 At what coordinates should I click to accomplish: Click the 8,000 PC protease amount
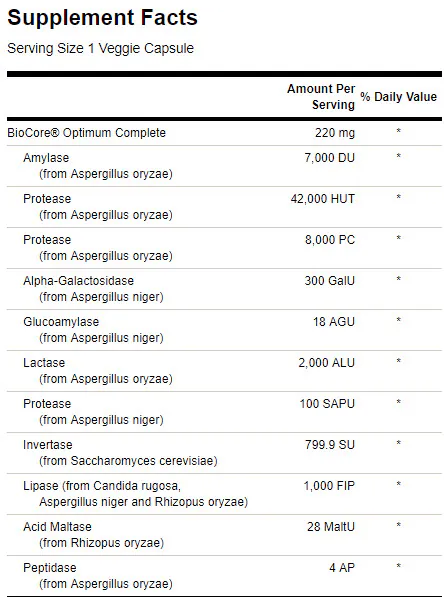pos(330,239)
